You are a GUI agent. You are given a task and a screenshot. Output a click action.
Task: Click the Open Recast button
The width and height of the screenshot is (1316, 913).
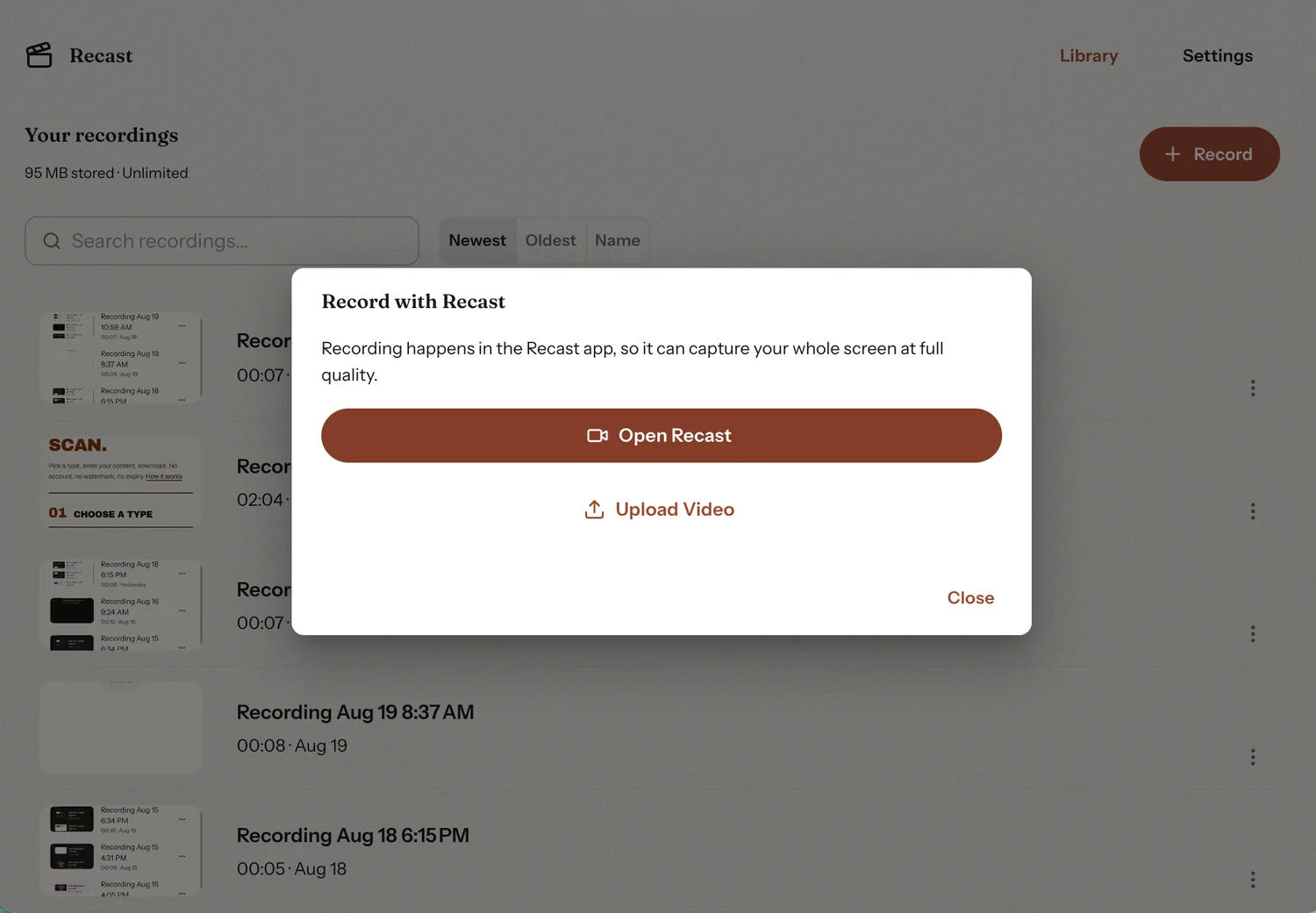pyautogui.click(x=662, y=436)
